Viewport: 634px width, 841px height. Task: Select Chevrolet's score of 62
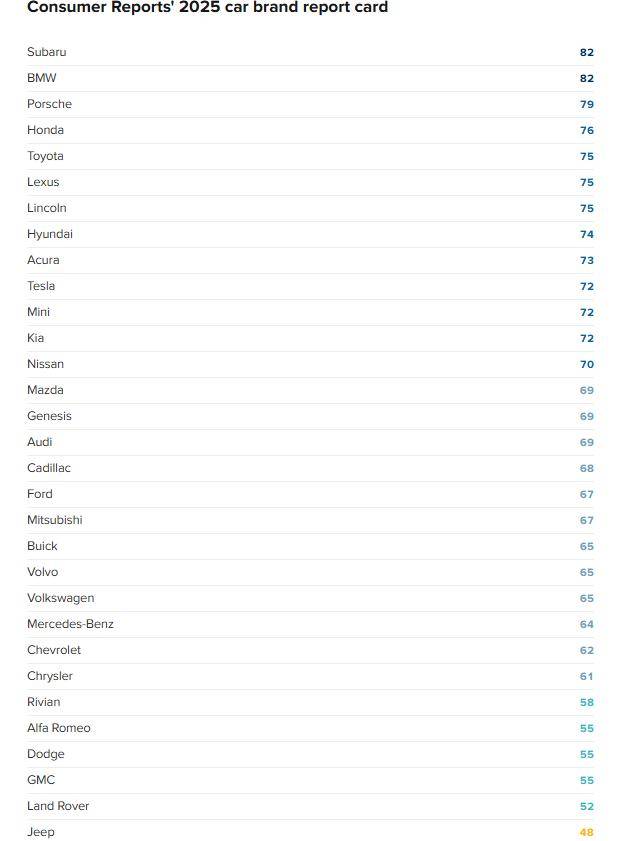[586, 650]
